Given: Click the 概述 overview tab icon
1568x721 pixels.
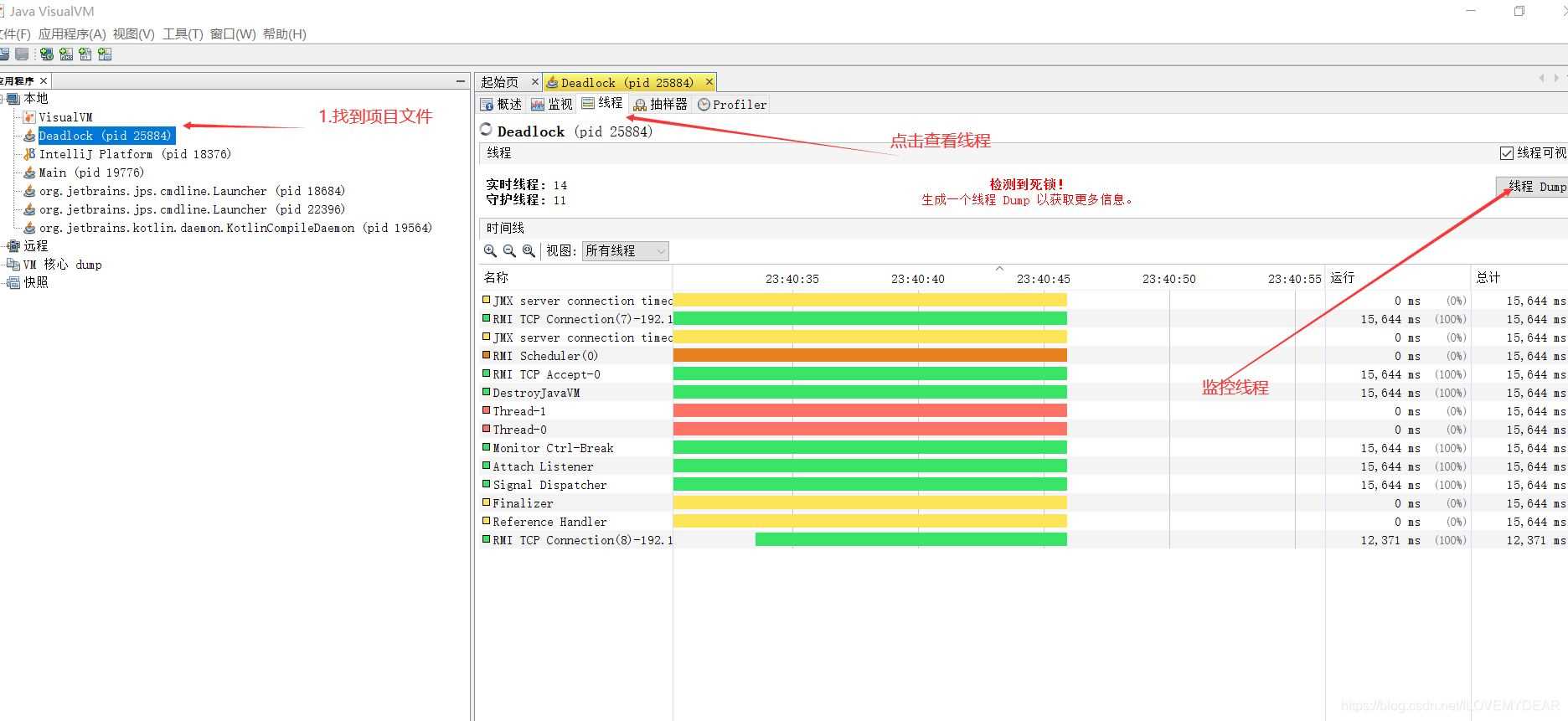Looking at the screenshot, I should [487, 105].
